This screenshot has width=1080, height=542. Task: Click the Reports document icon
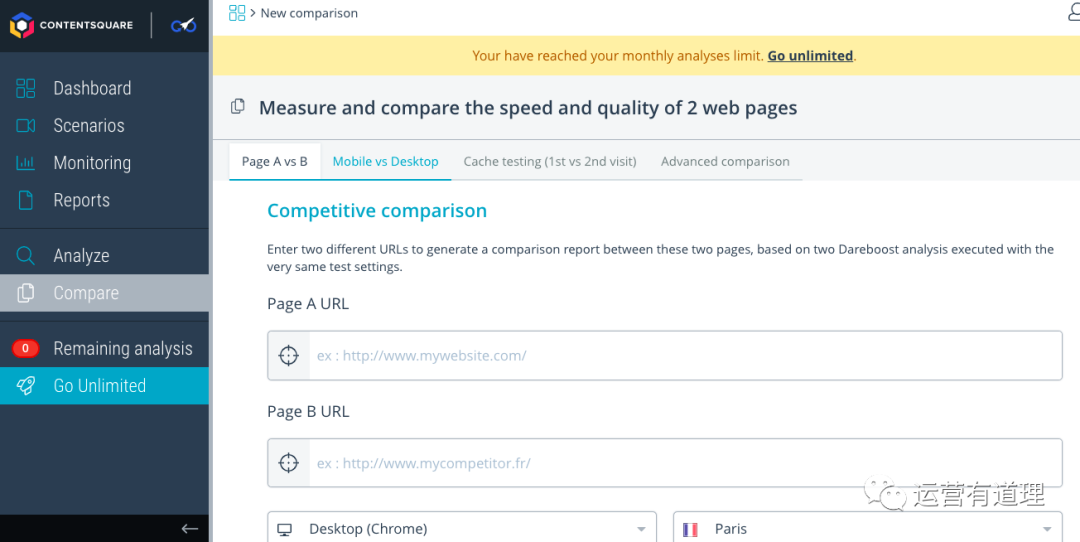(x=26, y=200)
